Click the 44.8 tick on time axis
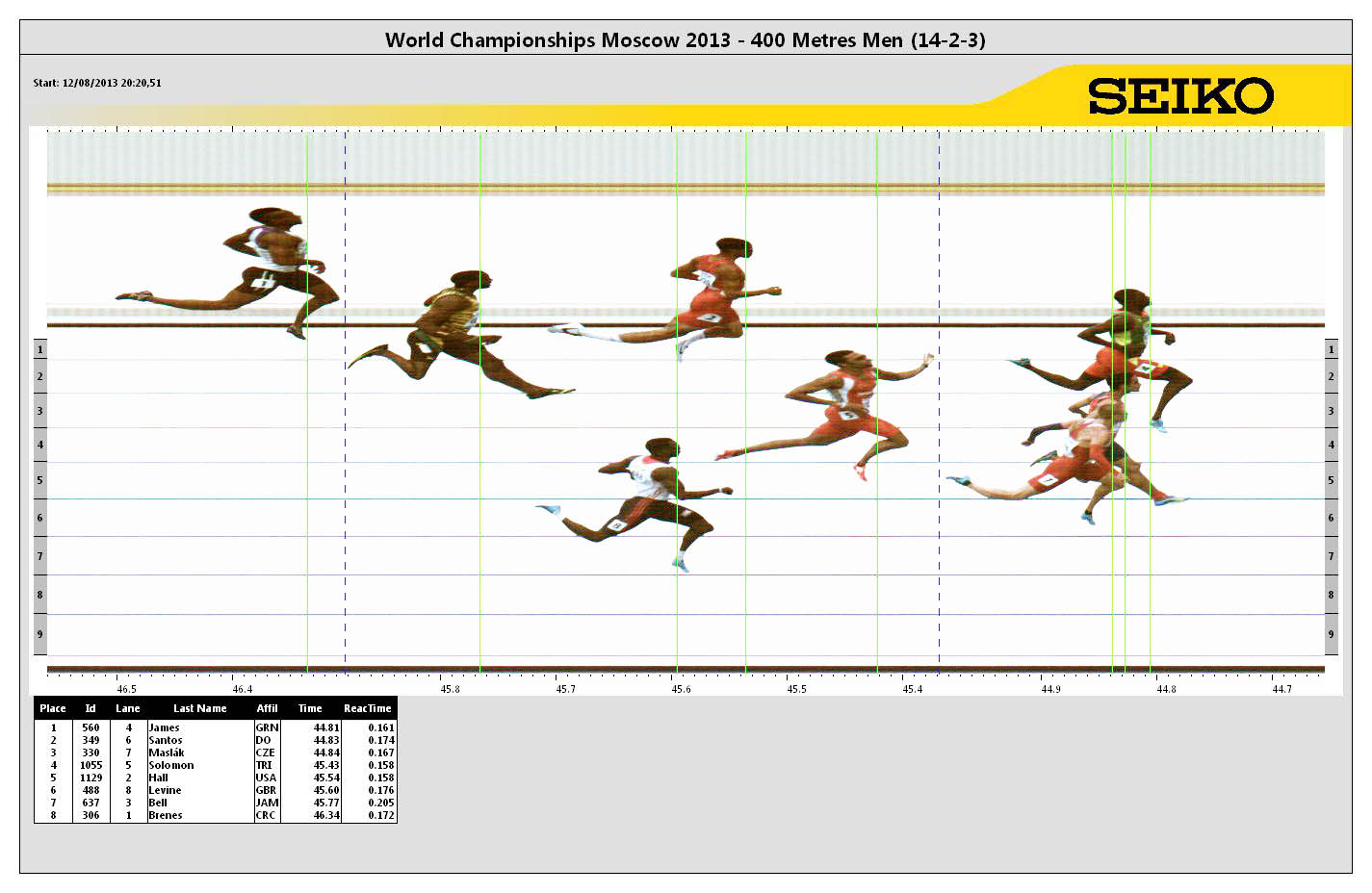 (1166, 689)
